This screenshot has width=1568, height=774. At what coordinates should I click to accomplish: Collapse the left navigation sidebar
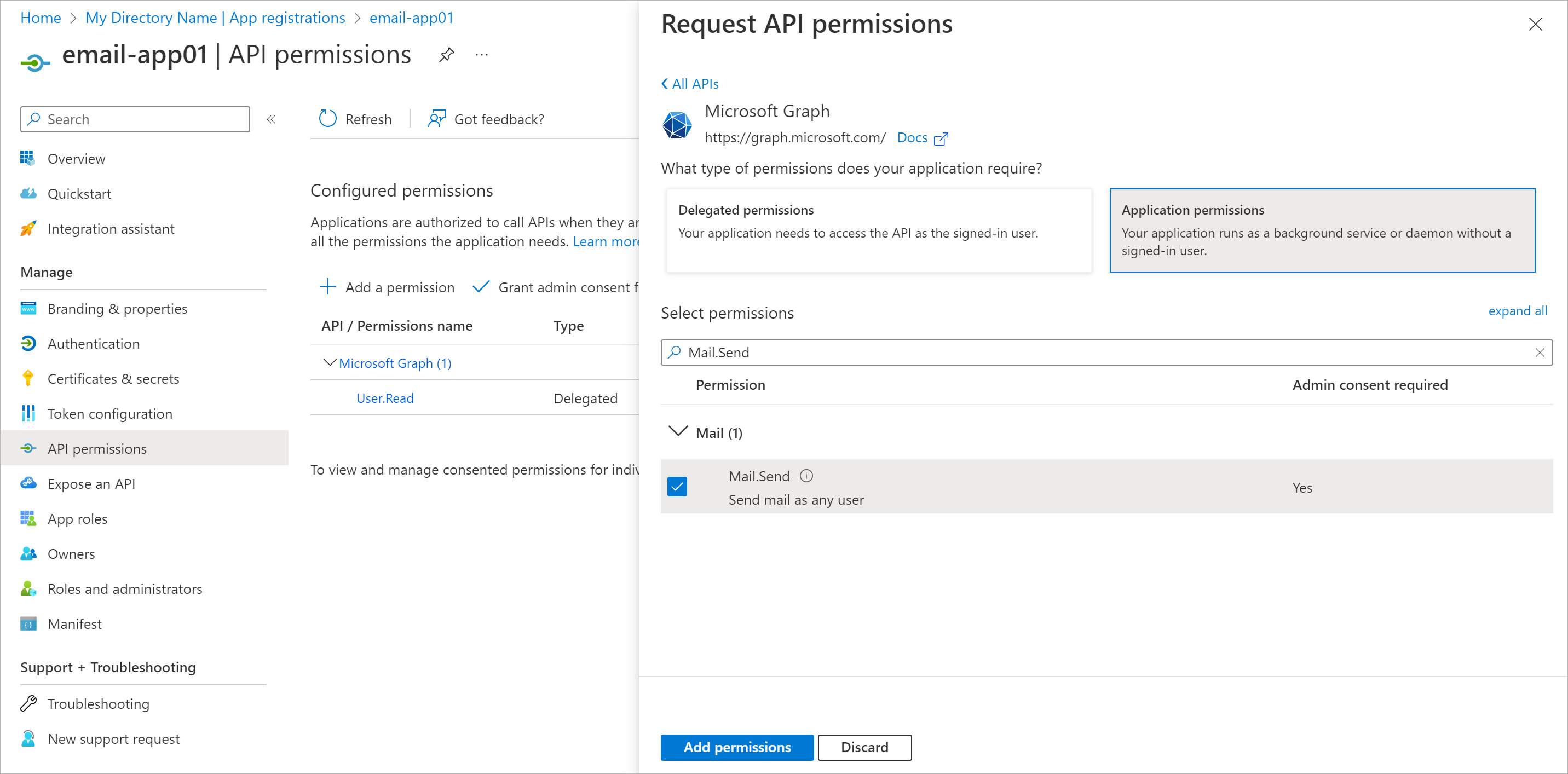tap(271, 119)
